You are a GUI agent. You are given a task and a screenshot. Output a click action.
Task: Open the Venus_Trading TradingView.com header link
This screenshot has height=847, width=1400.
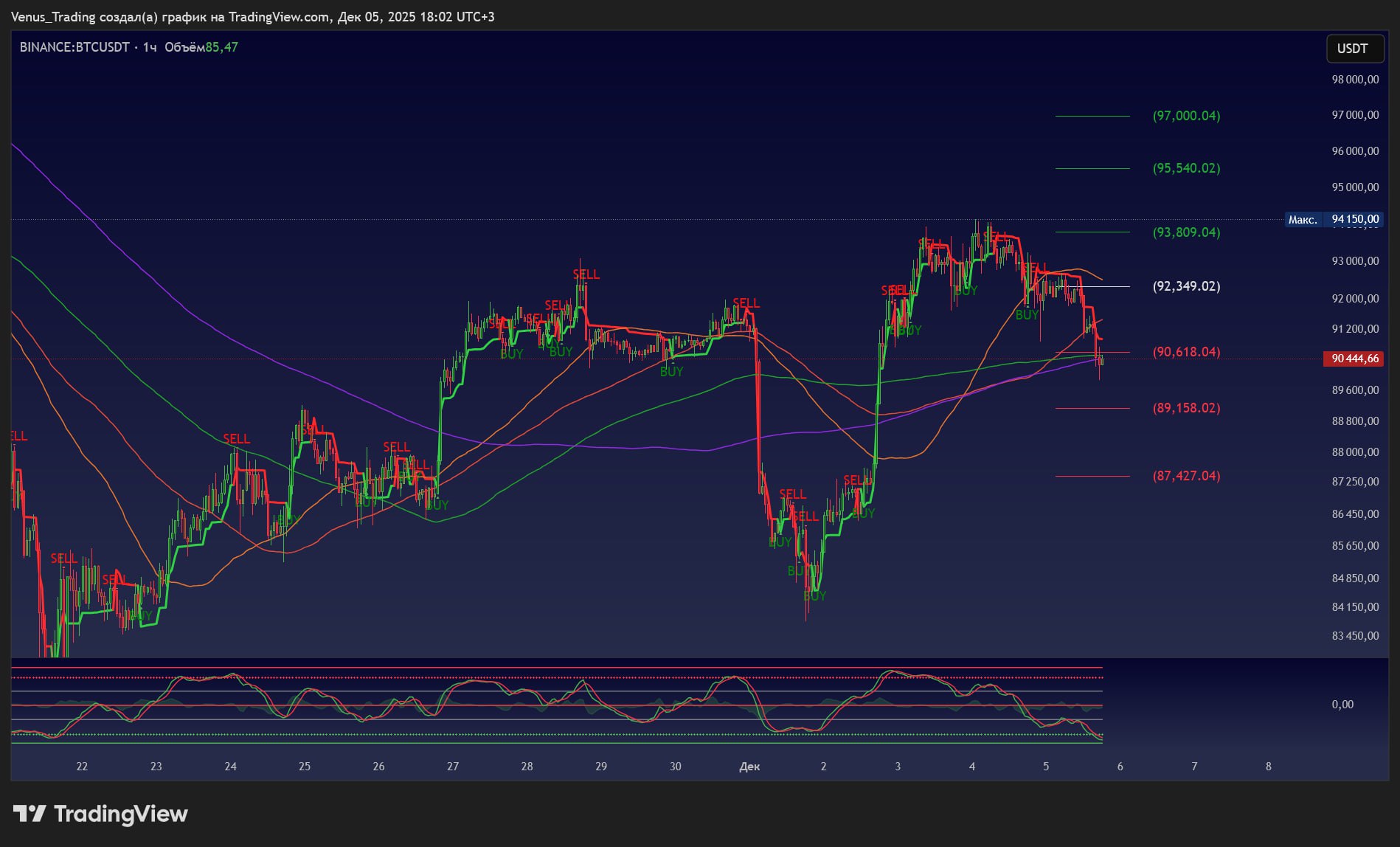click(252, 16)
